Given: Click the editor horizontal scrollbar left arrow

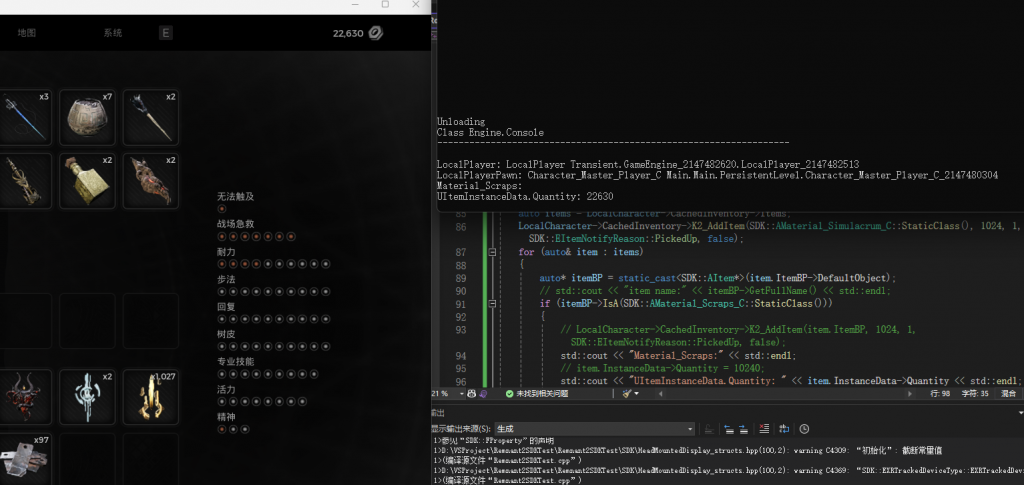Looking at the screenshot, I should coord(659,394).
